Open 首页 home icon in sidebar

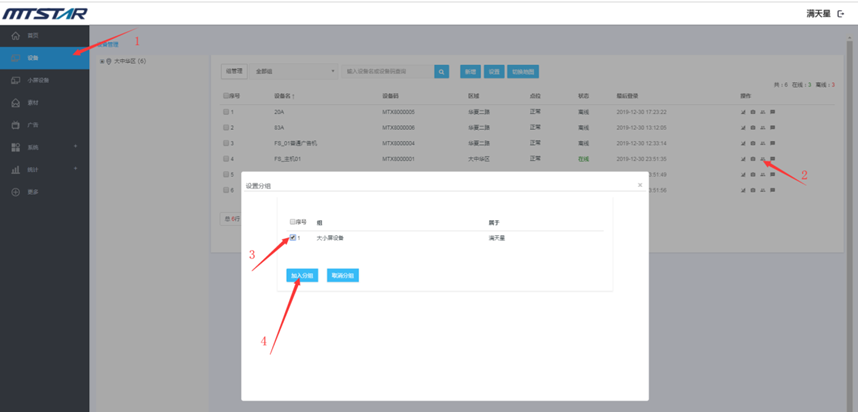(16, 35)
